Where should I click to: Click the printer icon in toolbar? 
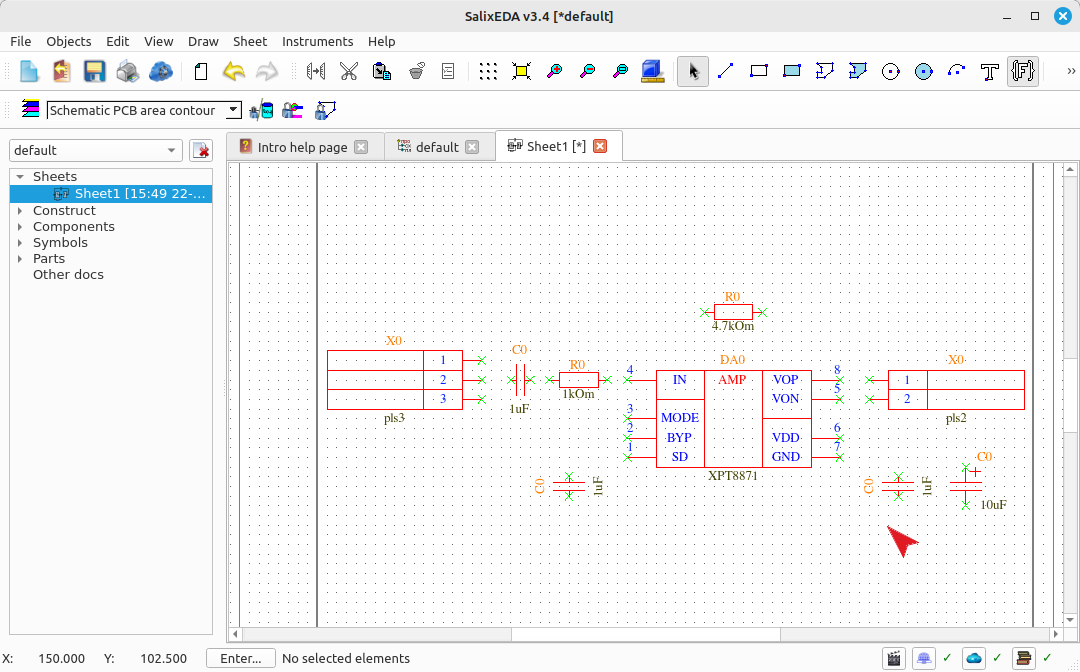[x=127, y=71]
